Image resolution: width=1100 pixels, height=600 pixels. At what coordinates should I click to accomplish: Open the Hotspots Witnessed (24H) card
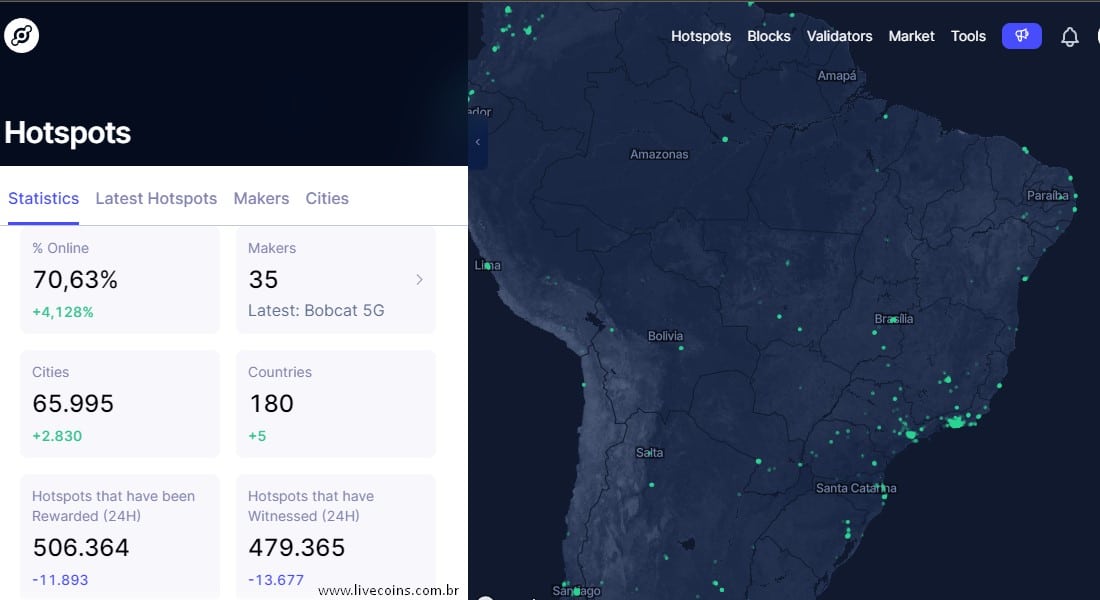pos(336,535)
